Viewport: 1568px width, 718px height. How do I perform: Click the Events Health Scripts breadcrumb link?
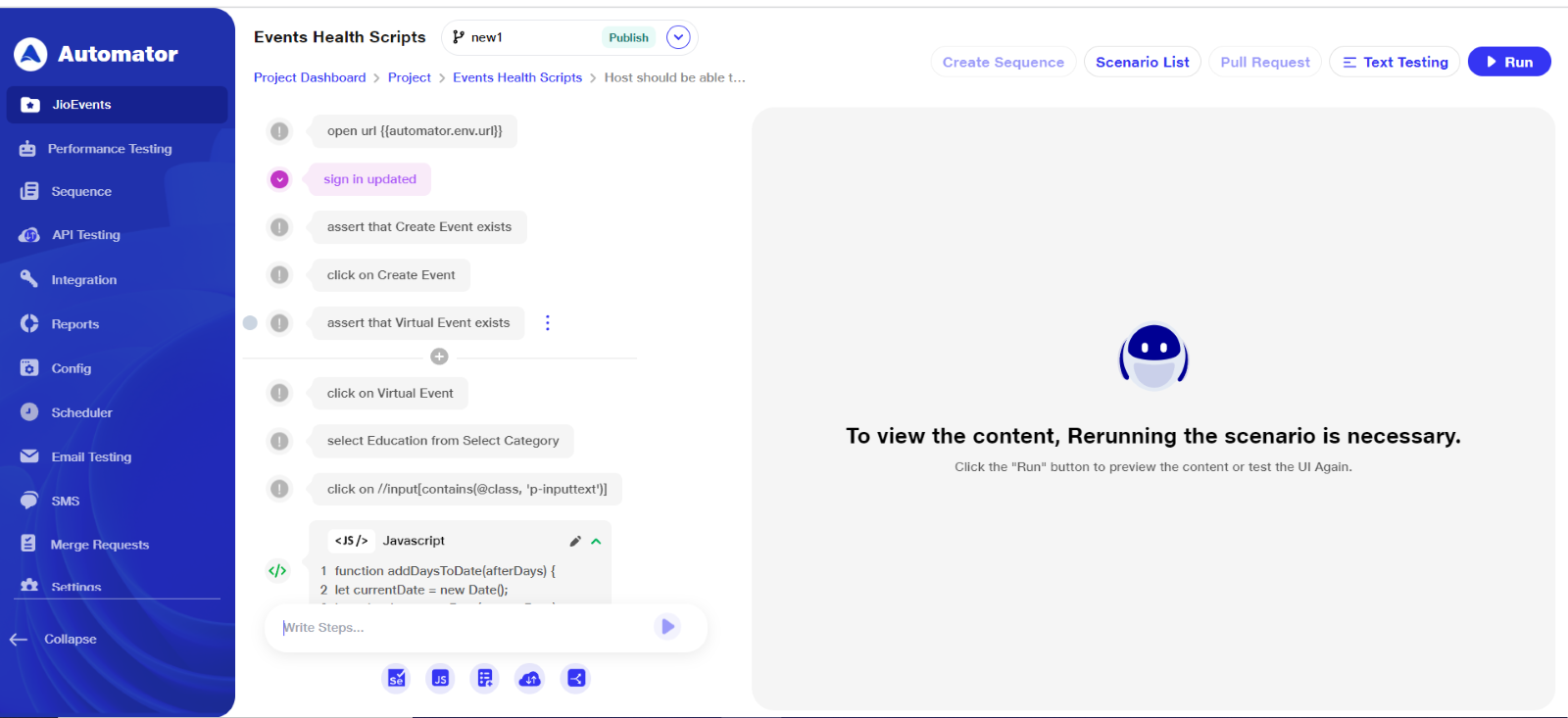coord(517,77)
